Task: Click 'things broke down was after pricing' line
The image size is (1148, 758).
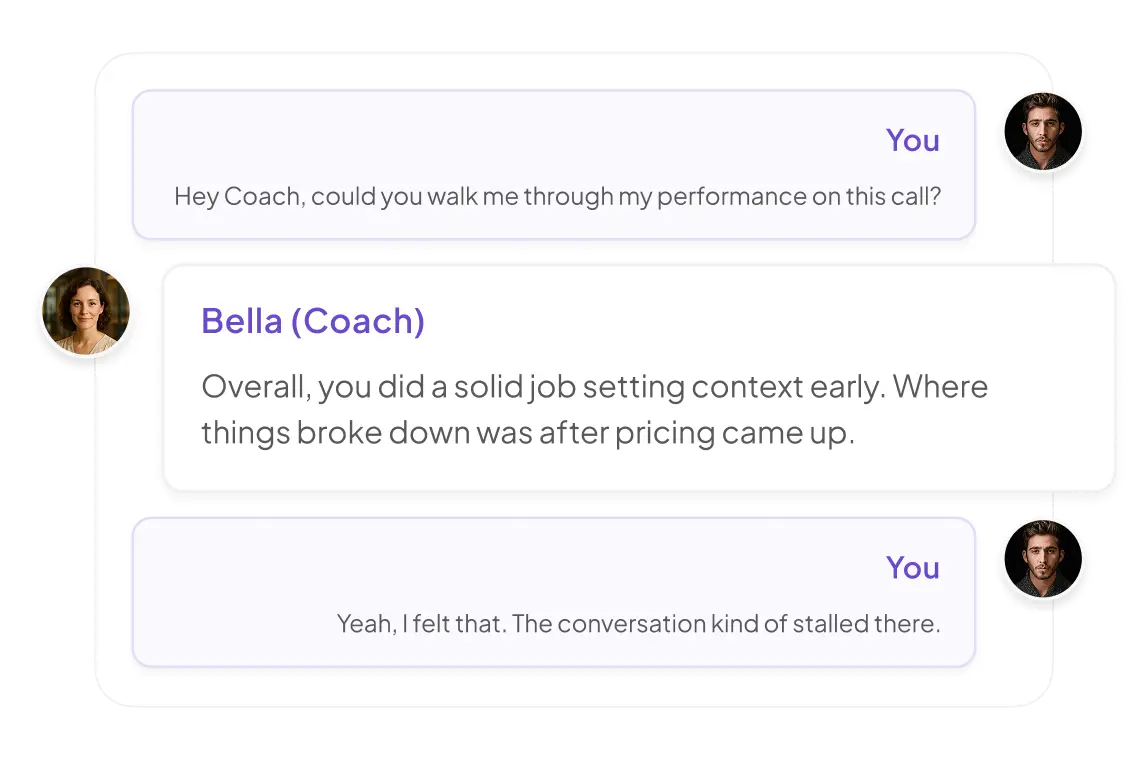Action: [528, 433]
